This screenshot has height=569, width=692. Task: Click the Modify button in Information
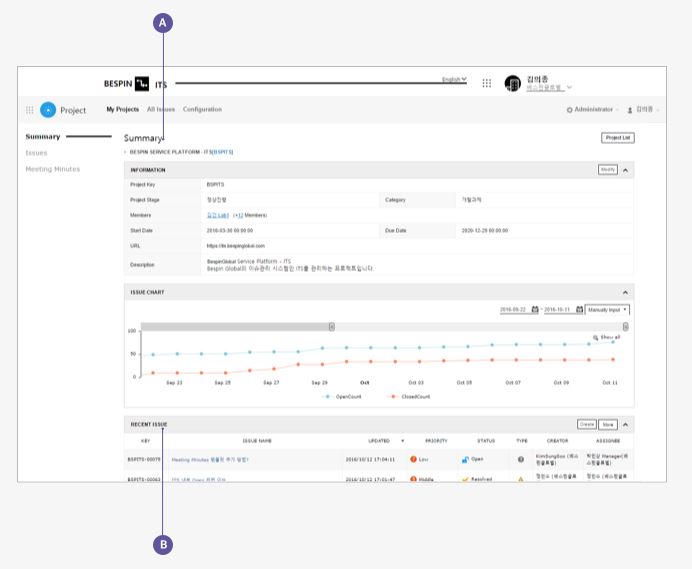click(x=608, y=170)
